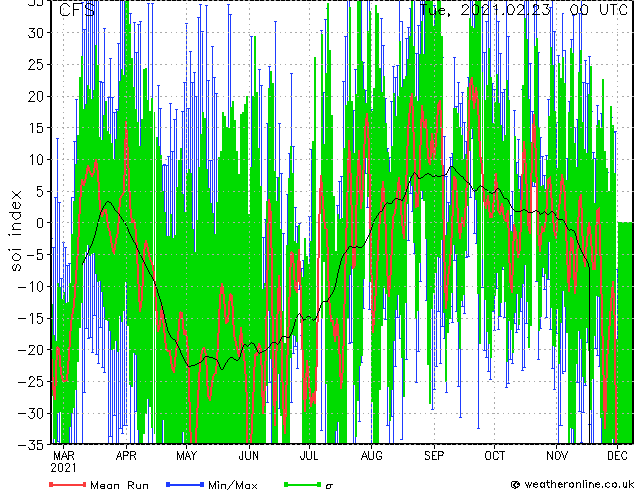Click the SEP month axis label
The width and height of the screenshot is (634, 490).
coord(434,456)
